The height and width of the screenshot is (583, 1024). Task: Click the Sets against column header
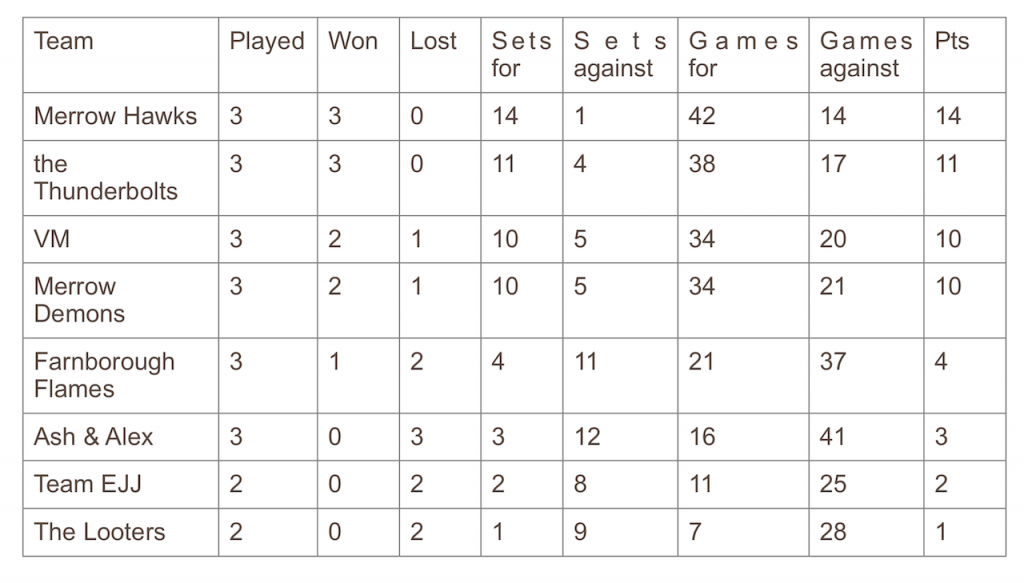620,55
